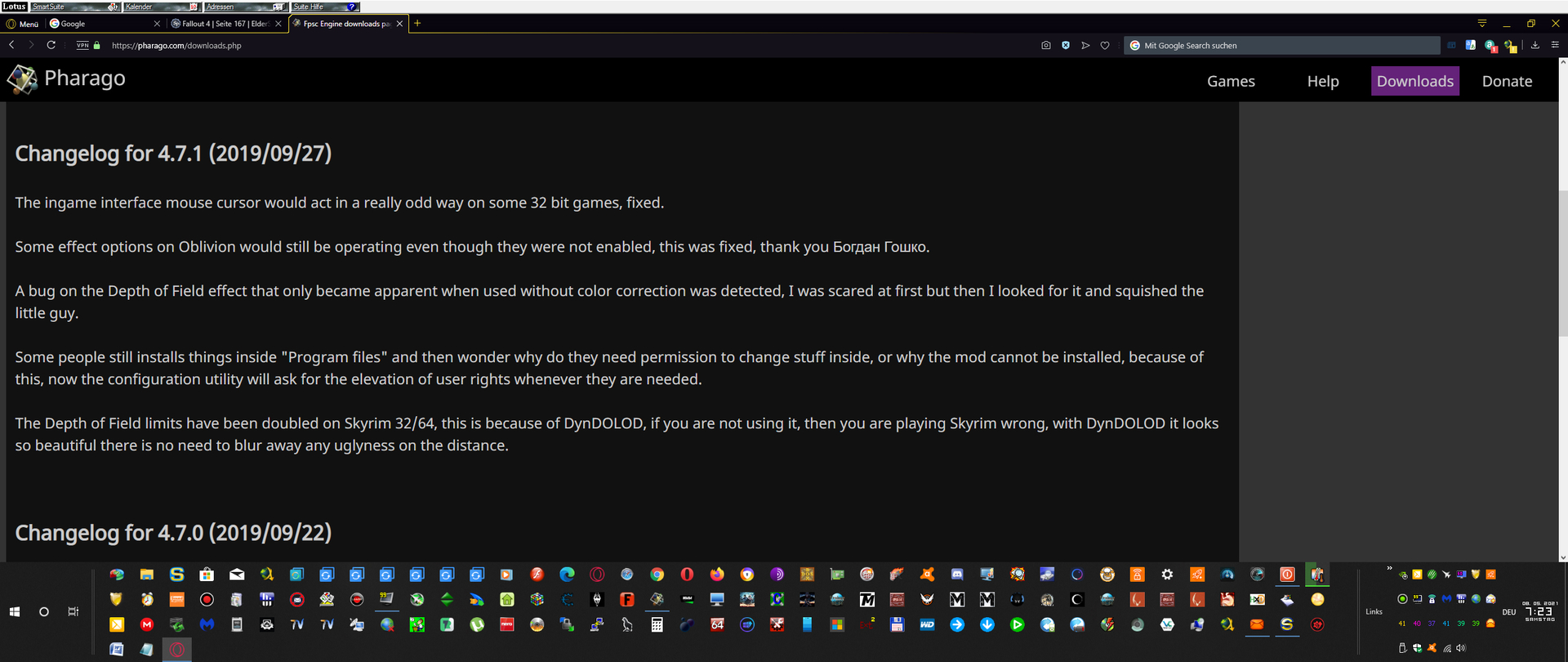Image resolution: width=1568 pixels, height=662 pixels.
Task: Click the page vertical scrollbar thumb
Action: click(x=1563, y=262)
